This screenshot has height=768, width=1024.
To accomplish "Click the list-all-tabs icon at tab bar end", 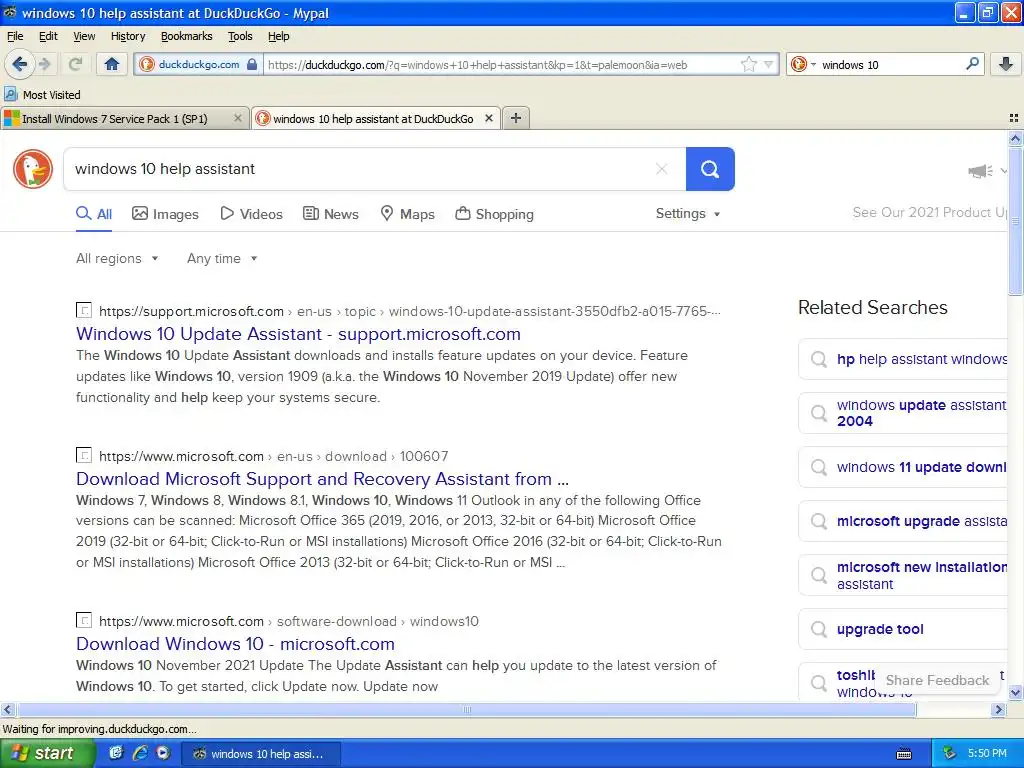I will click(x=1014, y=118).
